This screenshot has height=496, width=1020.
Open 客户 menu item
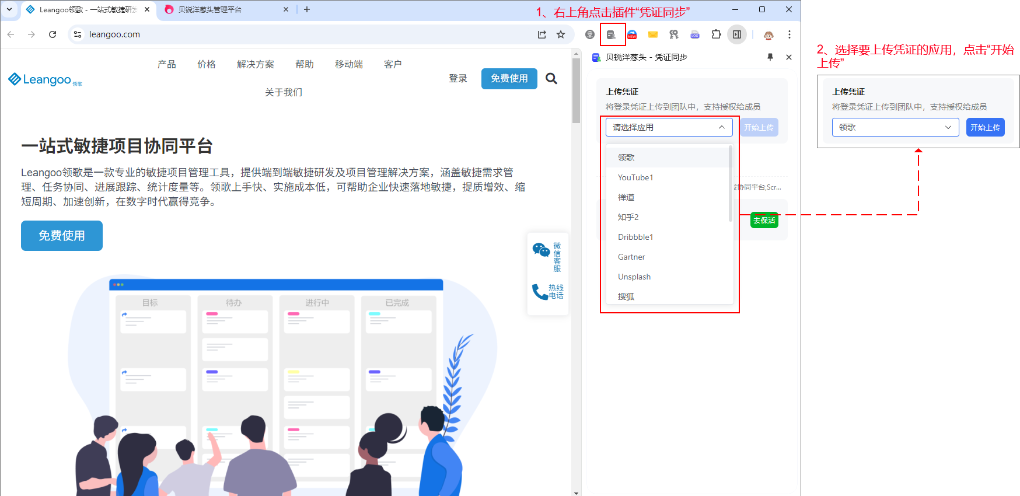pyautogui.click(x=392, y=64)
